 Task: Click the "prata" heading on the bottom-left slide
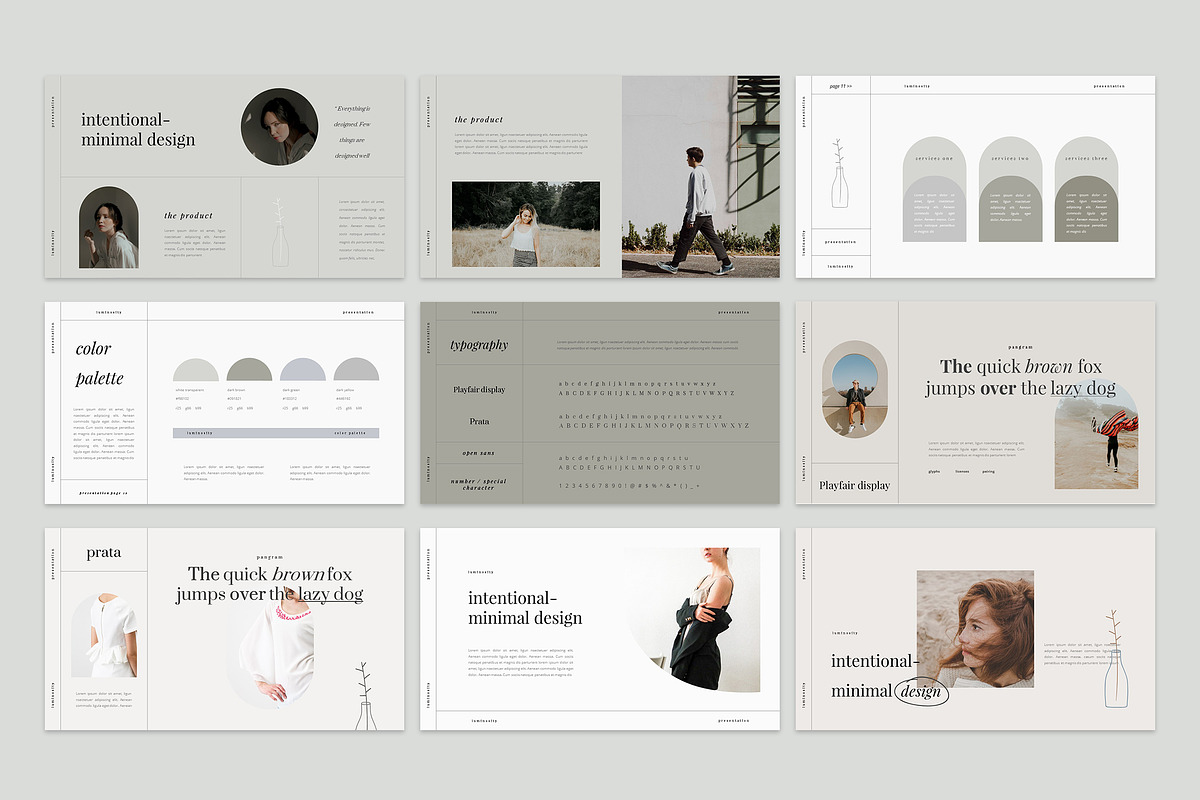click(104, 552)
